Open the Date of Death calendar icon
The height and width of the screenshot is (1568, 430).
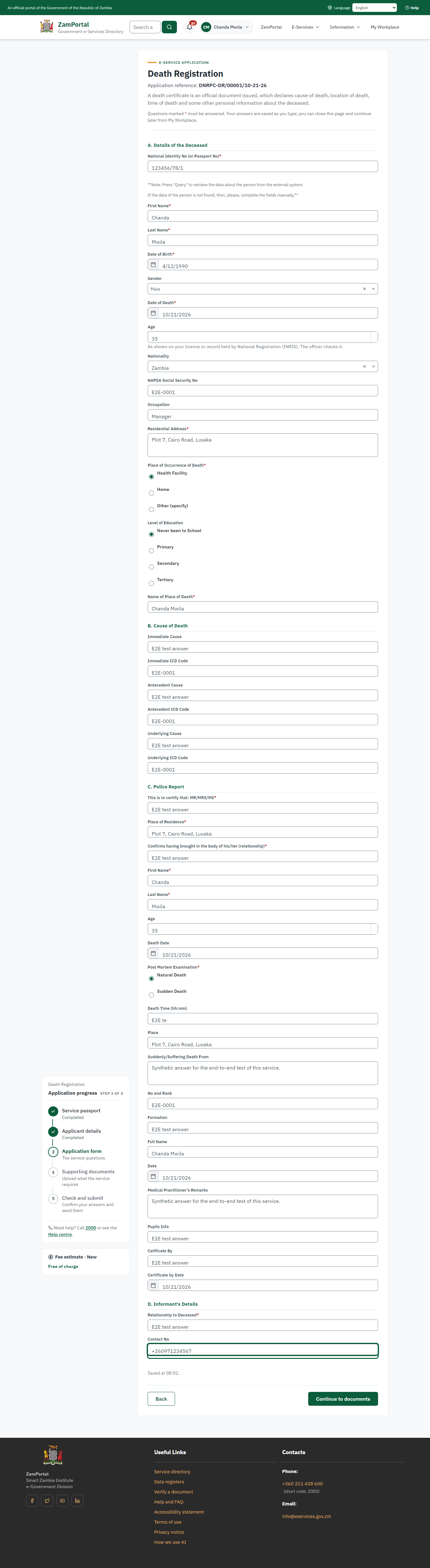(153, 313)
